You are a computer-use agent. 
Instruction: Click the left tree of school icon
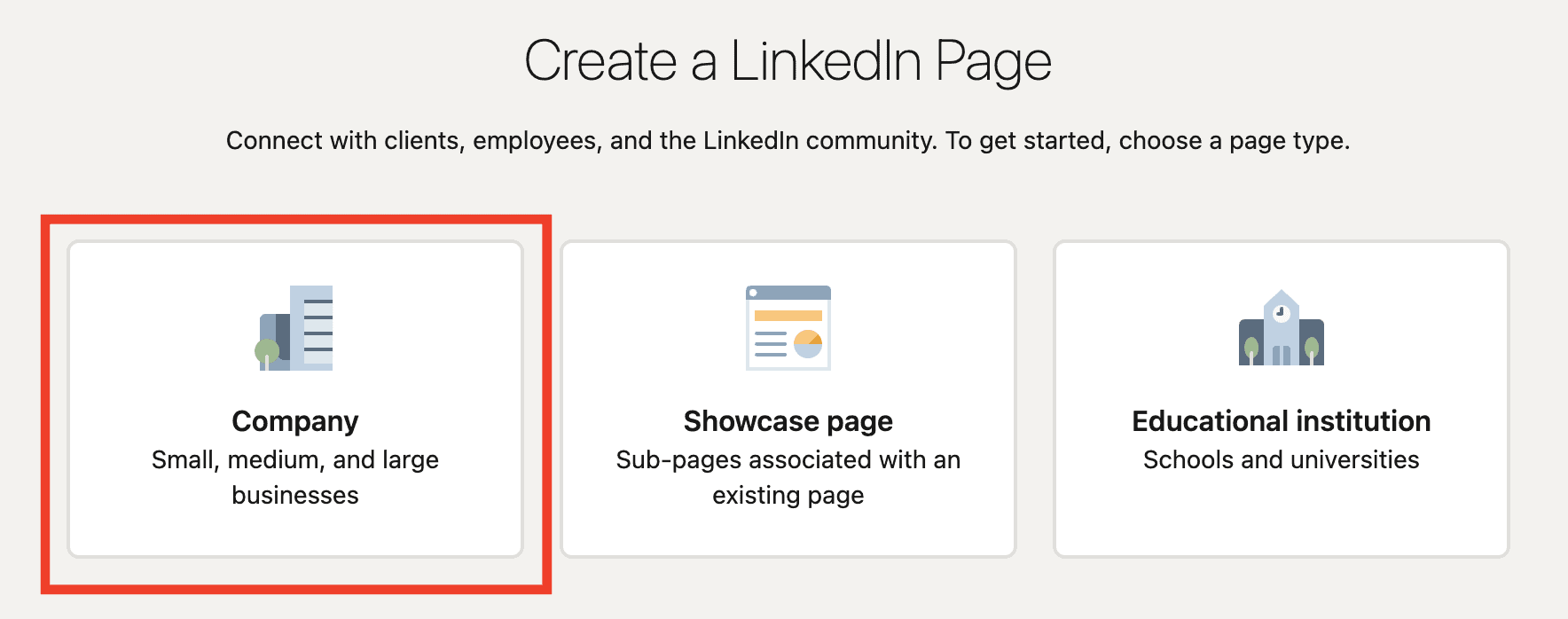pos(1251,349)
